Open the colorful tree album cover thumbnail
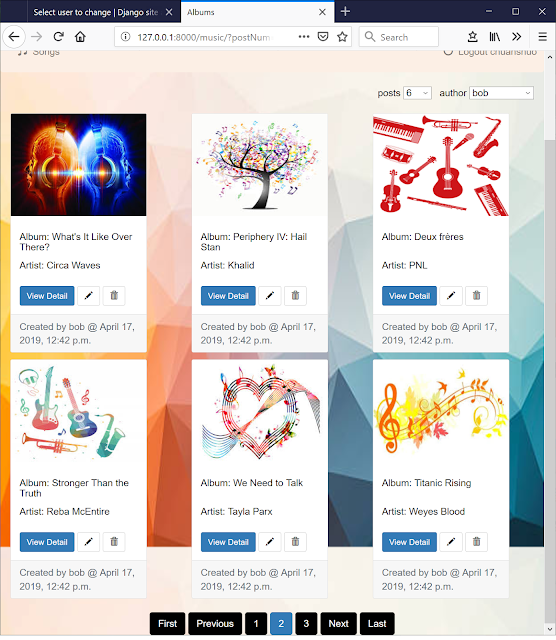This screenshot has height=640, width=556. coord(260,165)
